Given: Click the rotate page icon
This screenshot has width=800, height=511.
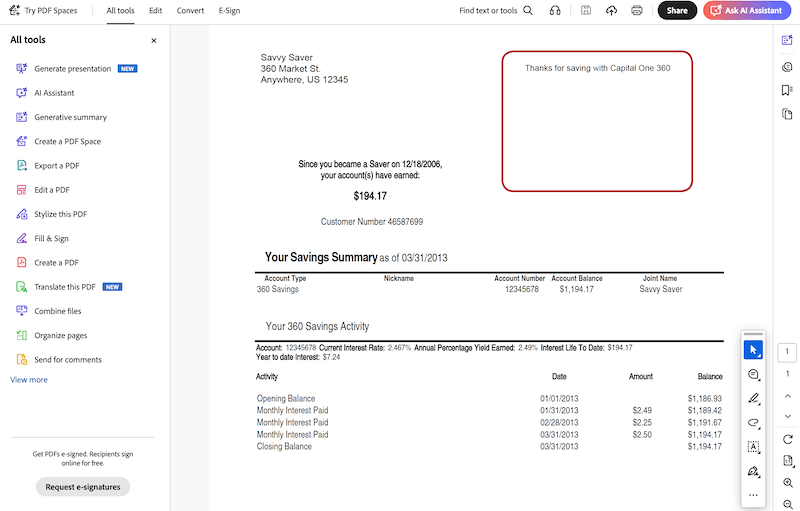Looking at the screenshot, I should tap(787, 439).
